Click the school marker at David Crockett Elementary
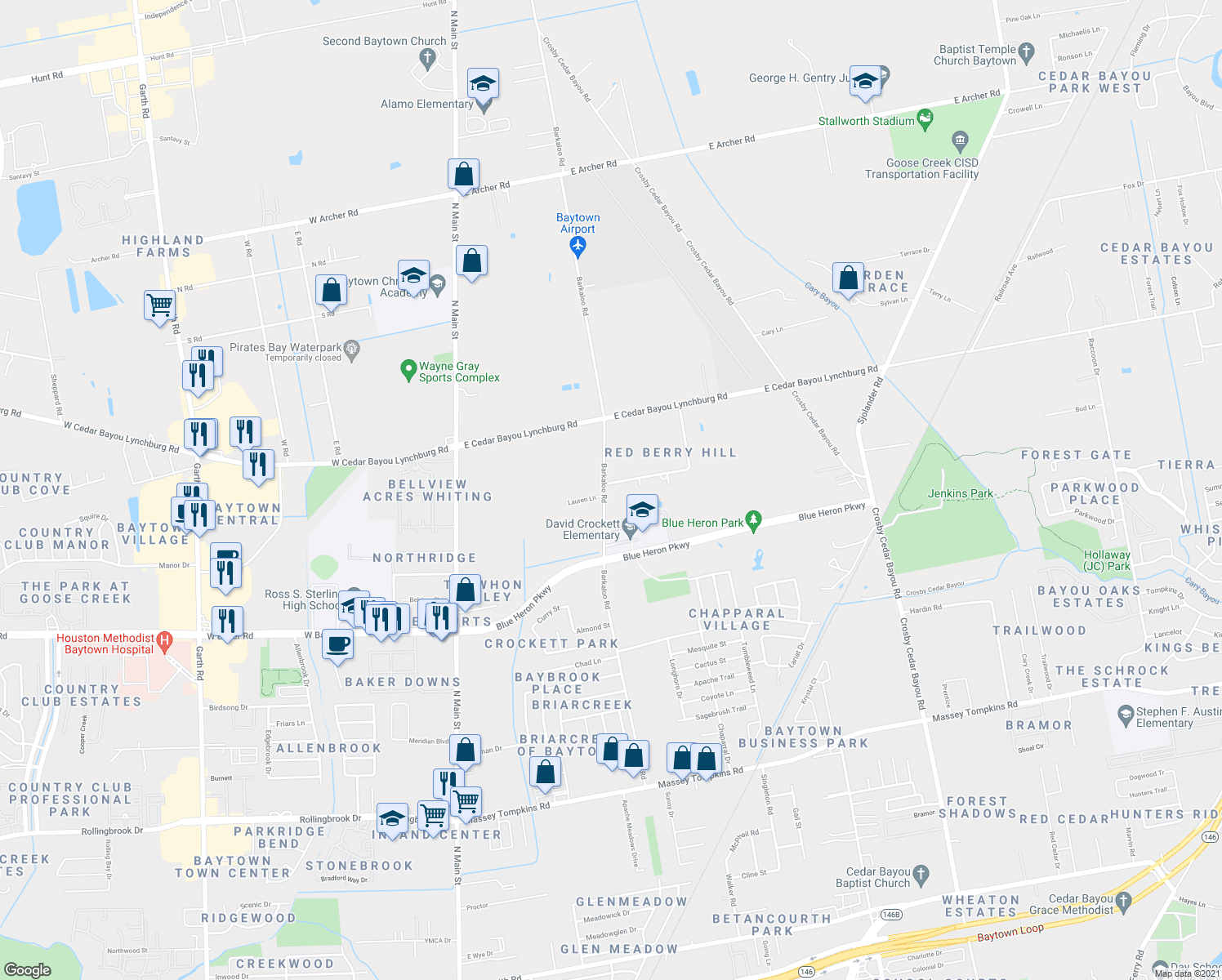1222x980 pixels. tap(642, 510)
